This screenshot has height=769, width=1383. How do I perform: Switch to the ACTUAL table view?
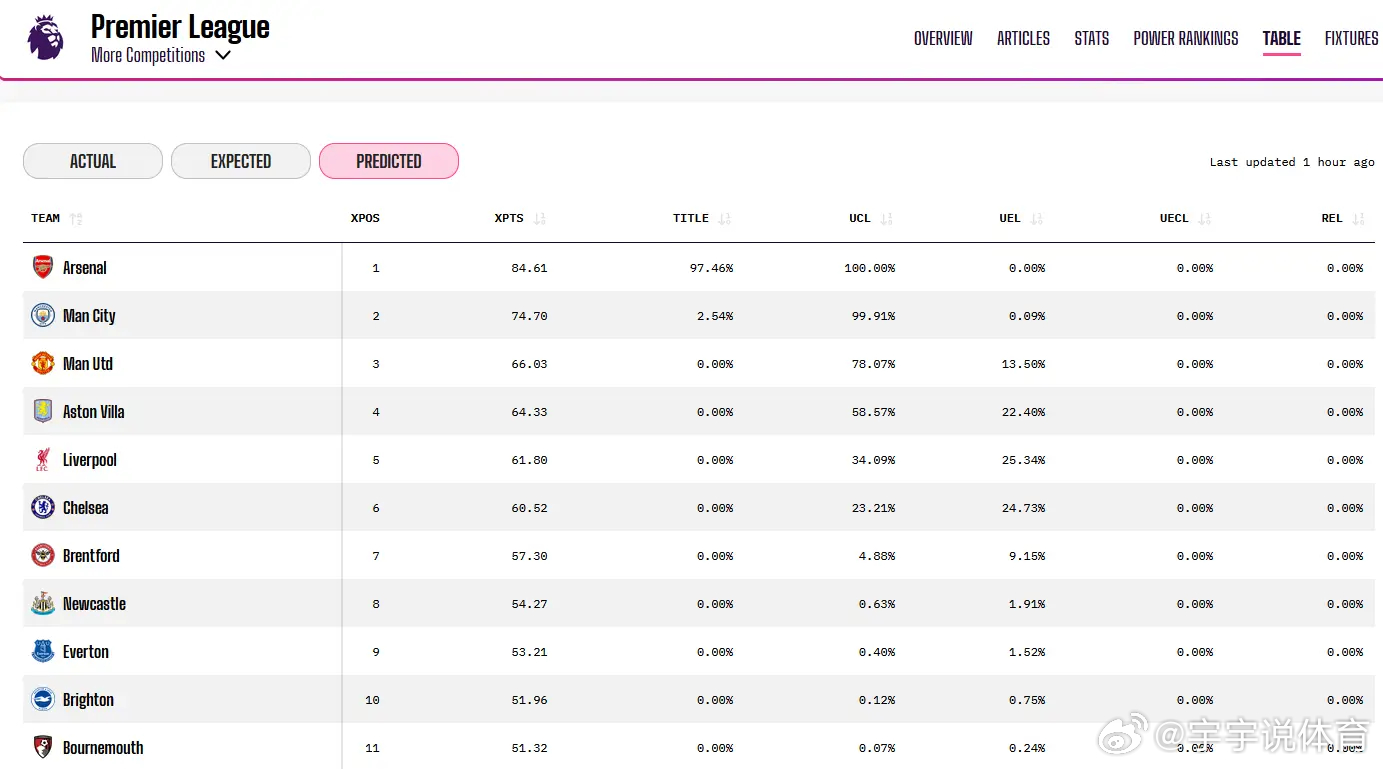tap(93, 161)
